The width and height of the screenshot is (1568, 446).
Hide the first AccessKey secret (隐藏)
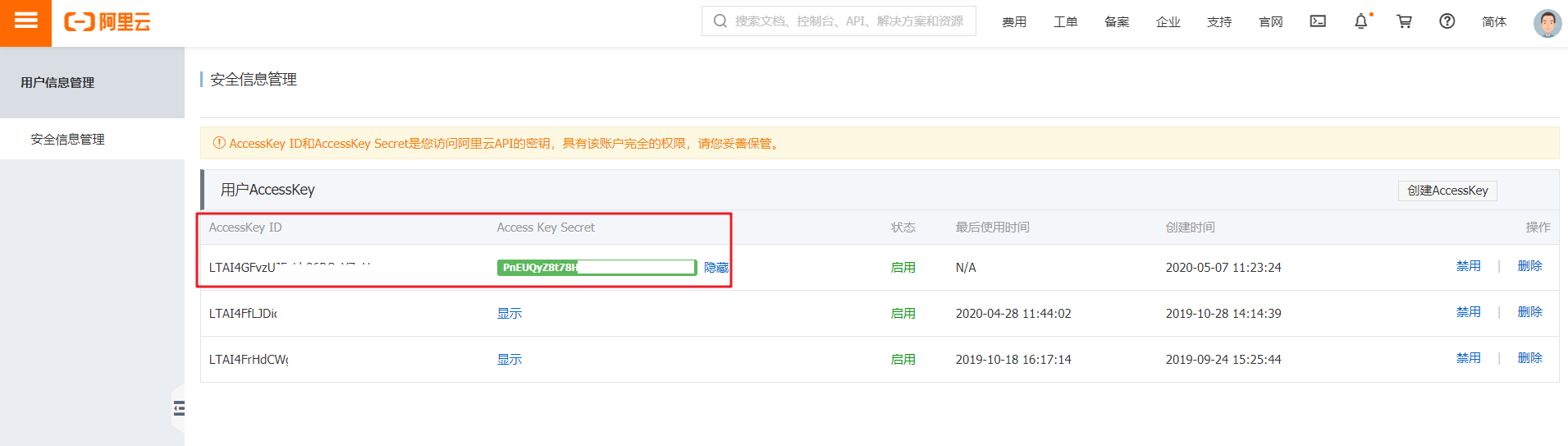715,268
